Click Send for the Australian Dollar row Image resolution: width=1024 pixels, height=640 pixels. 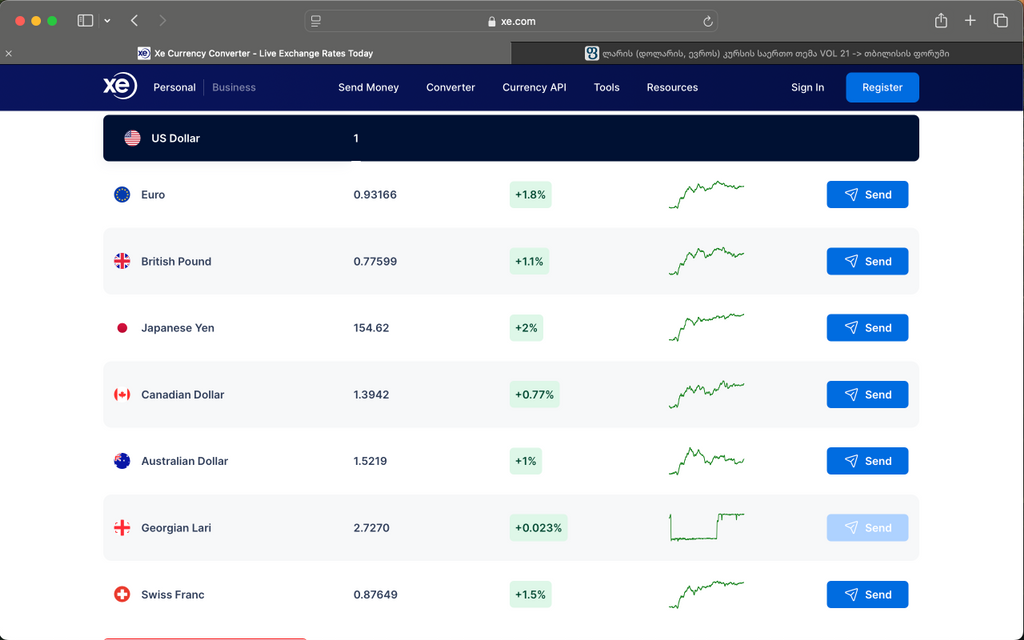867,461
